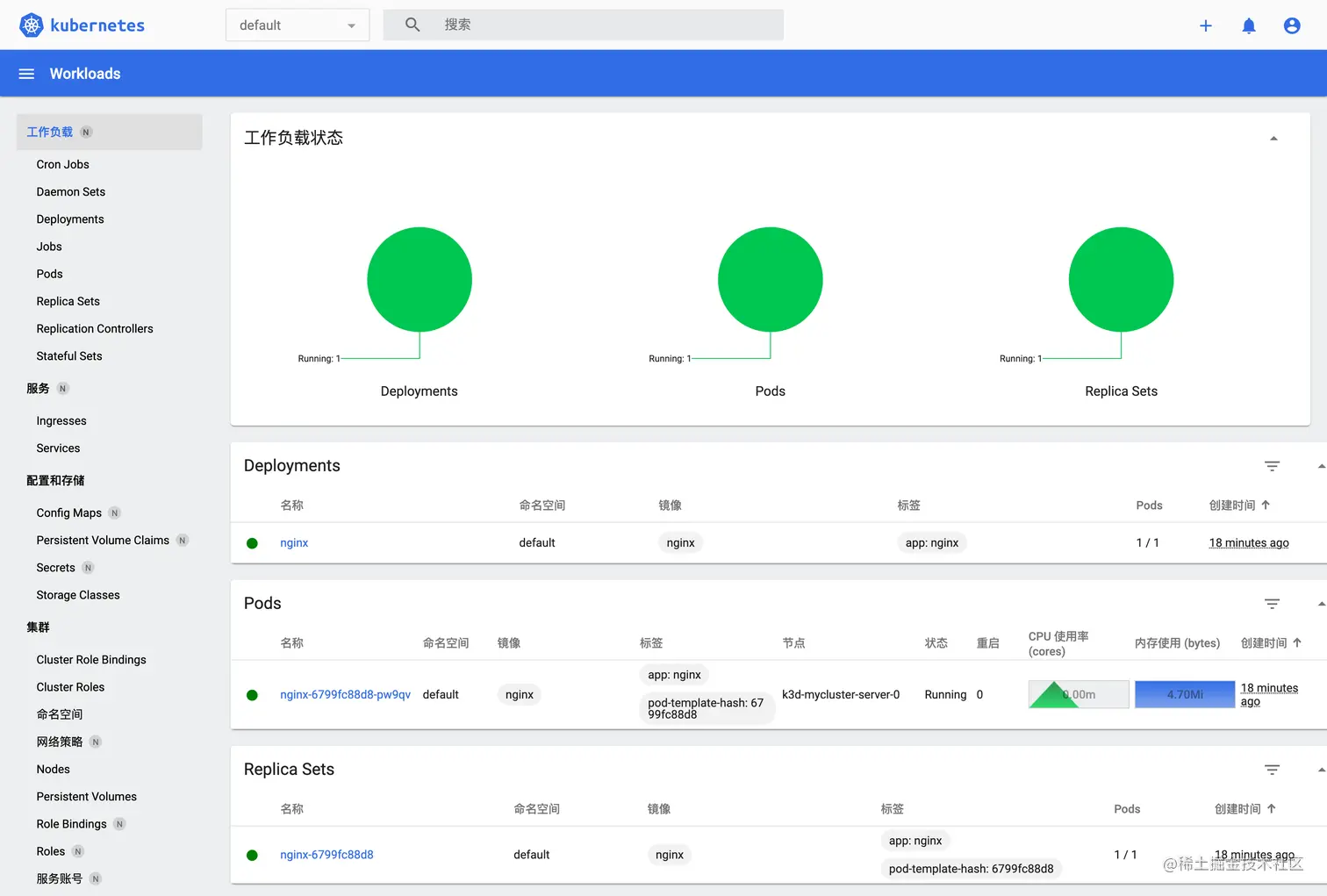Open Stateful Sets page
1327x896 pixels.
pyautogui.click(x=69, y=356)
